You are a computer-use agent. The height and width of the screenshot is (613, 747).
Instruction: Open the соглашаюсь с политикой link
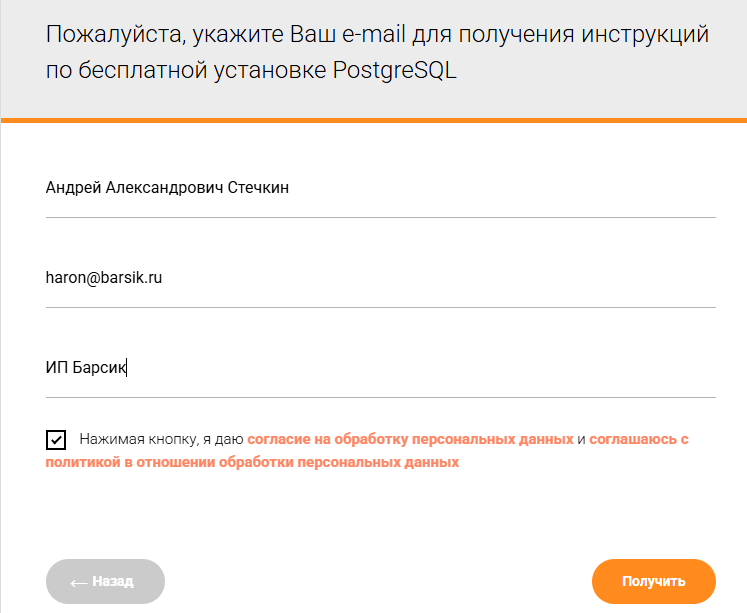tap(639, 439)
